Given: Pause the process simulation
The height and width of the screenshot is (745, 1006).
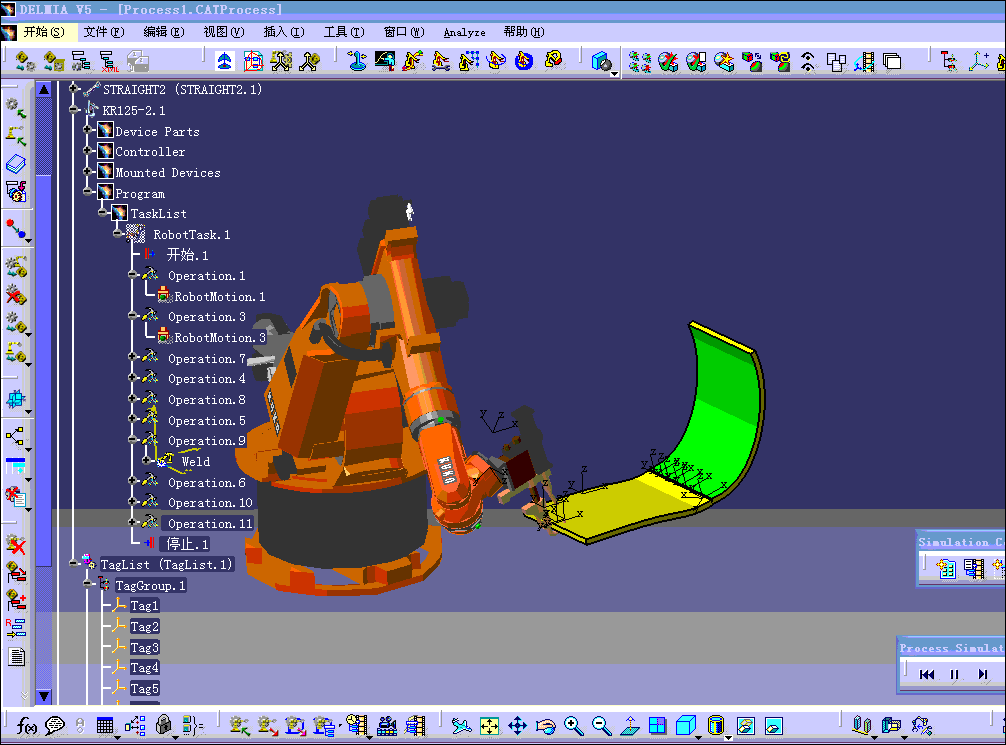Looking at the screenshot, I should (954, 675).
